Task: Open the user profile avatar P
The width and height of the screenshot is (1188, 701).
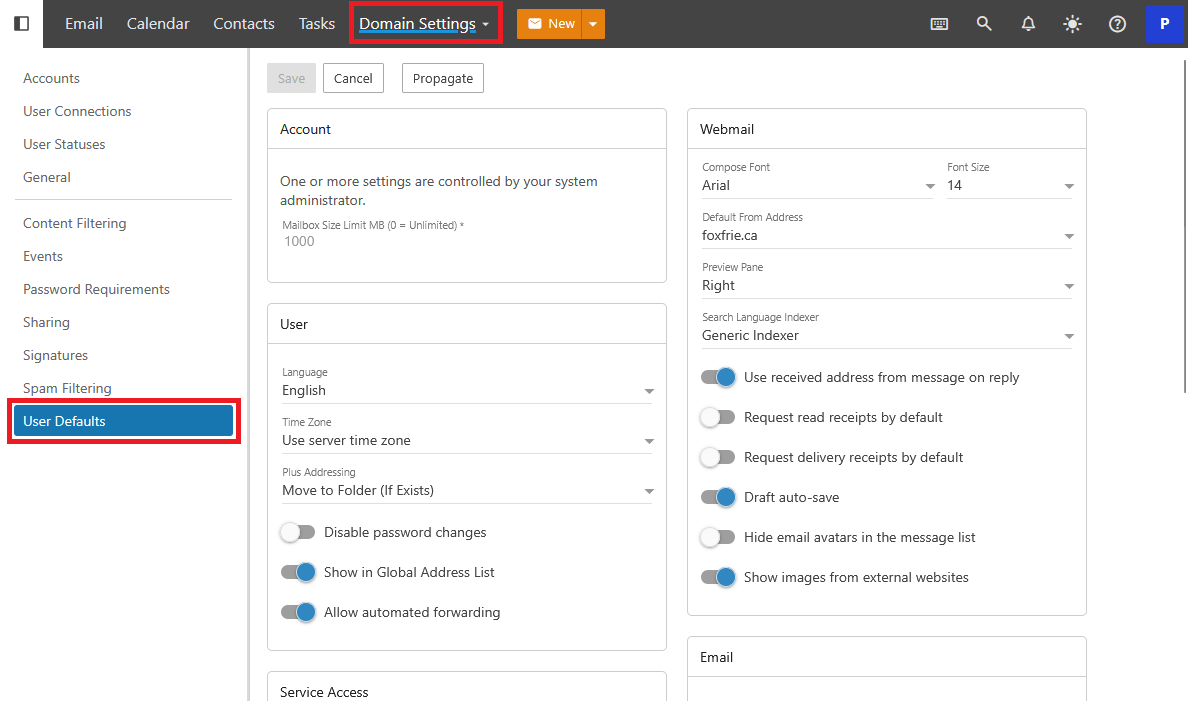Action: point(1164,24)
